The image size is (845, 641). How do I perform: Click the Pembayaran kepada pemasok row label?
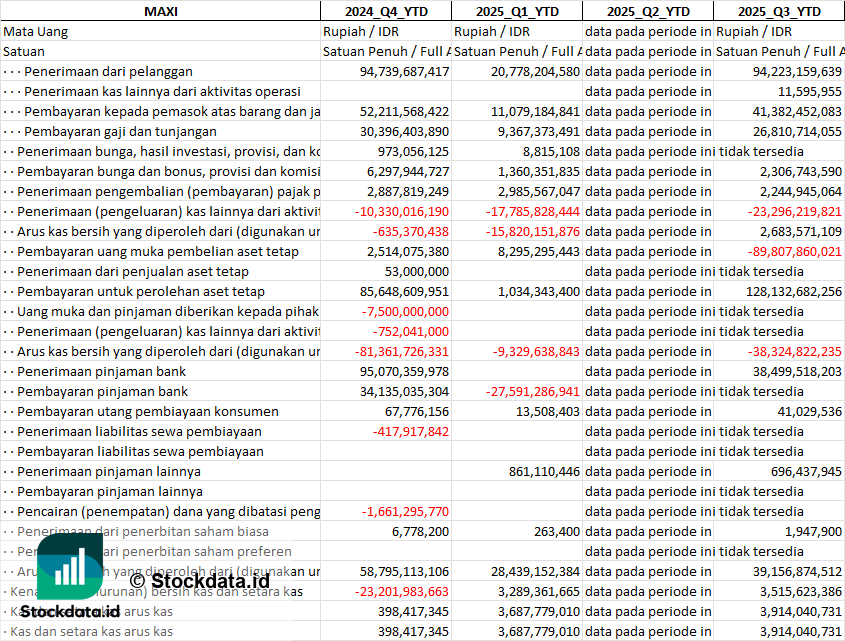click(172, 111)
